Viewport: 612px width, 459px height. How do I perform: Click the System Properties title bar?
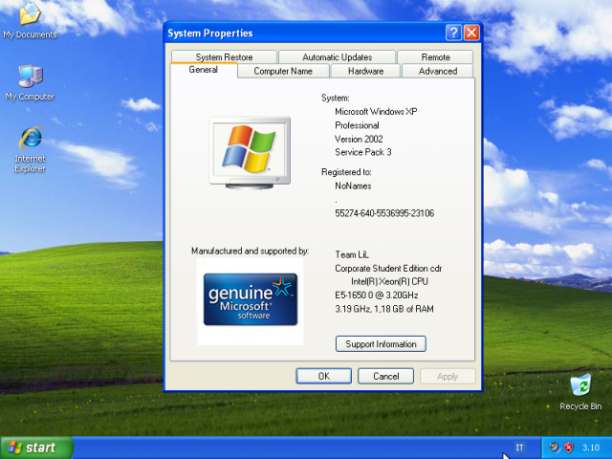pyautogui.click(x=304, y=33)
